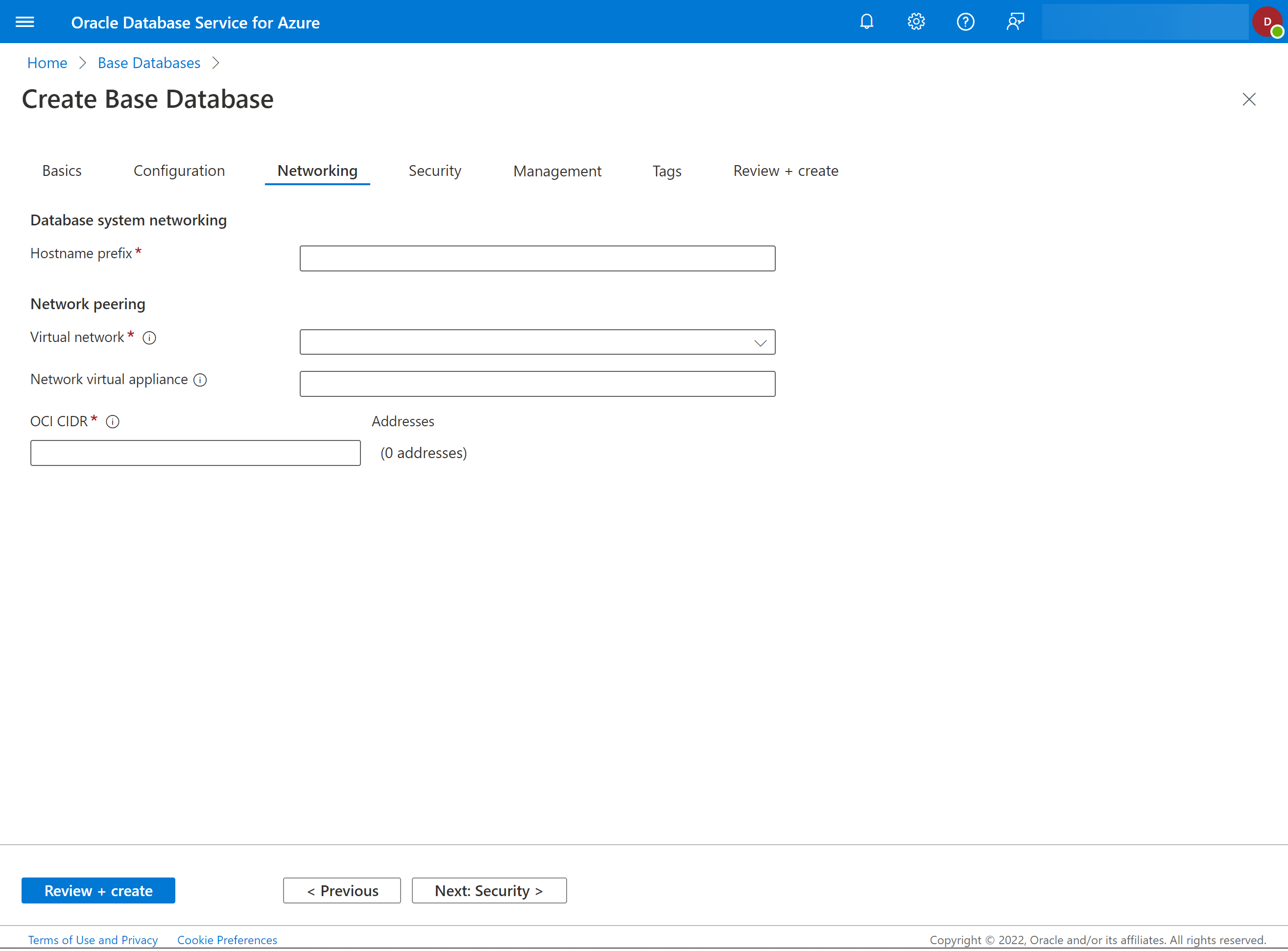This screenshot has width=1288, height=951.
Task: Switch to the Security tab
Action: click(435, 170)
